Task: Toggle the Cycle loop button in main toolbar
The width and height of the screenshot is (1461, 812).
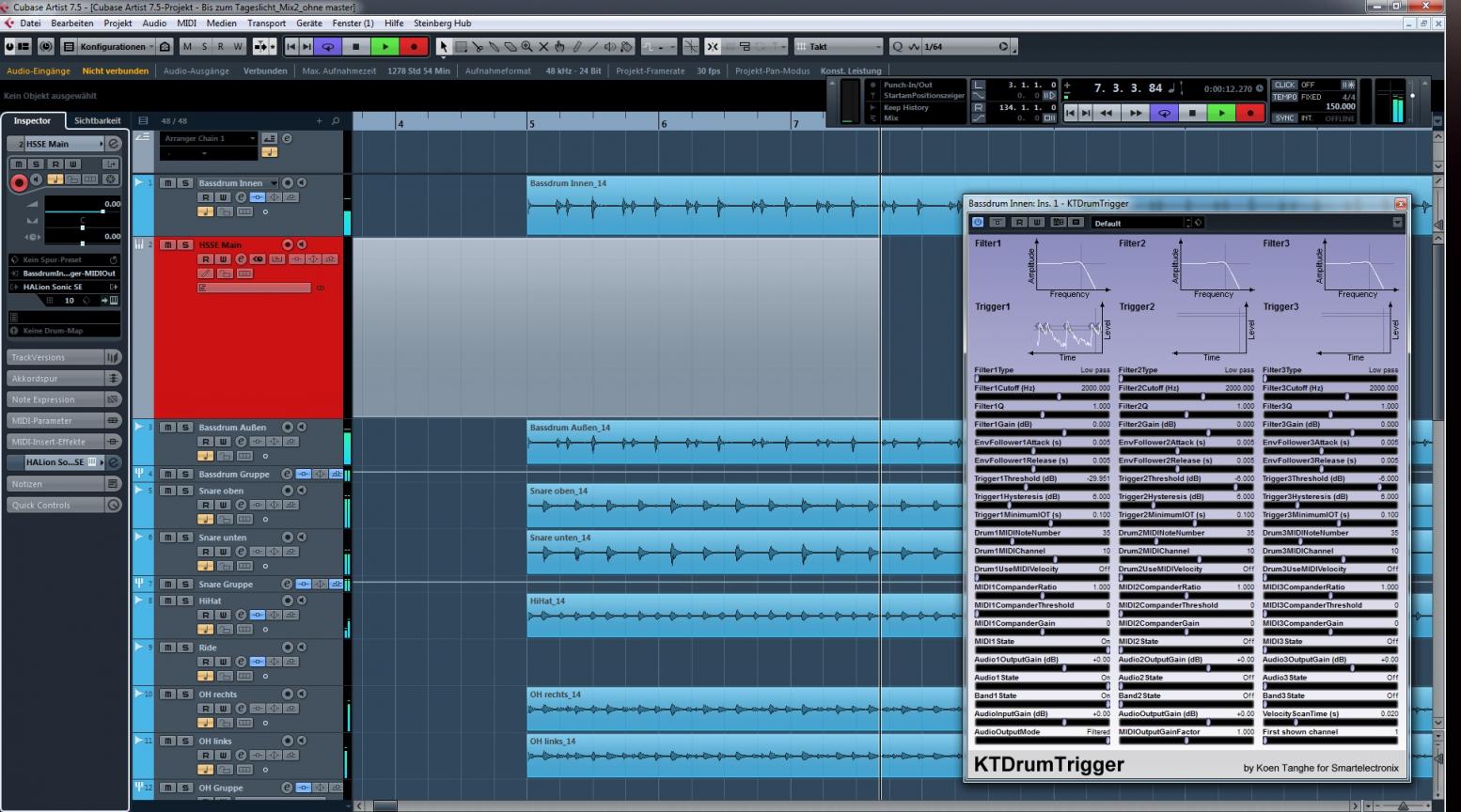Action: tap(328, 46)
